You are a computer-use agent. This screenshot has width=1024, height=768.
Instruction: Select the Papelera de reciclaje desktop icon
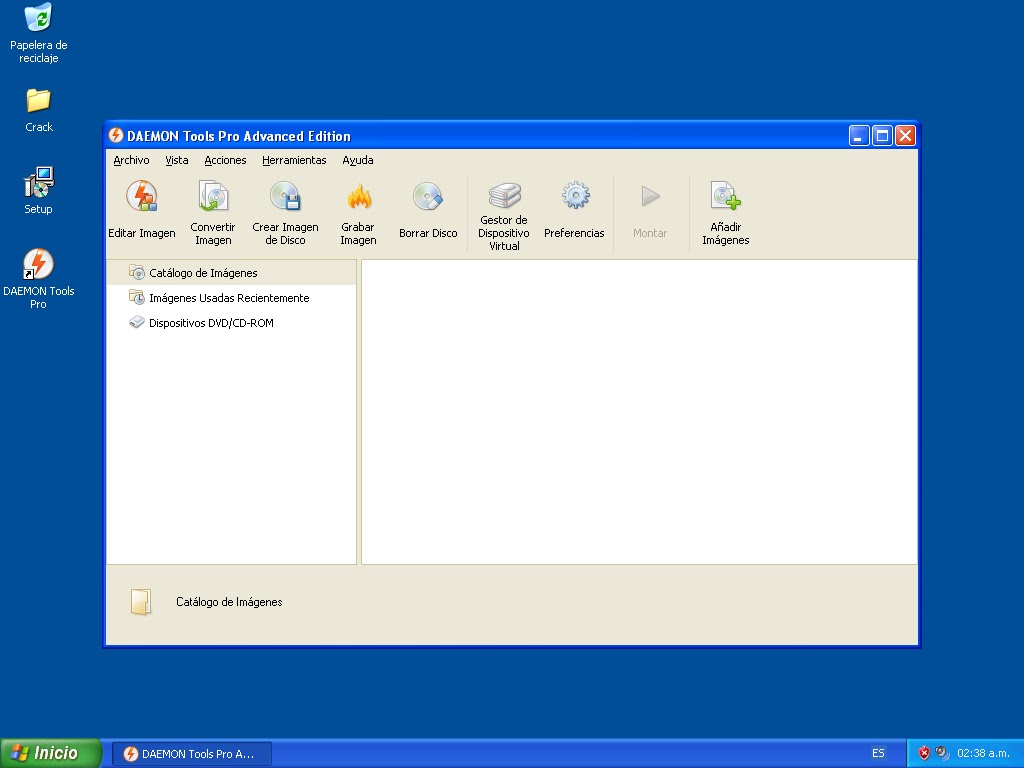[39, 33]
